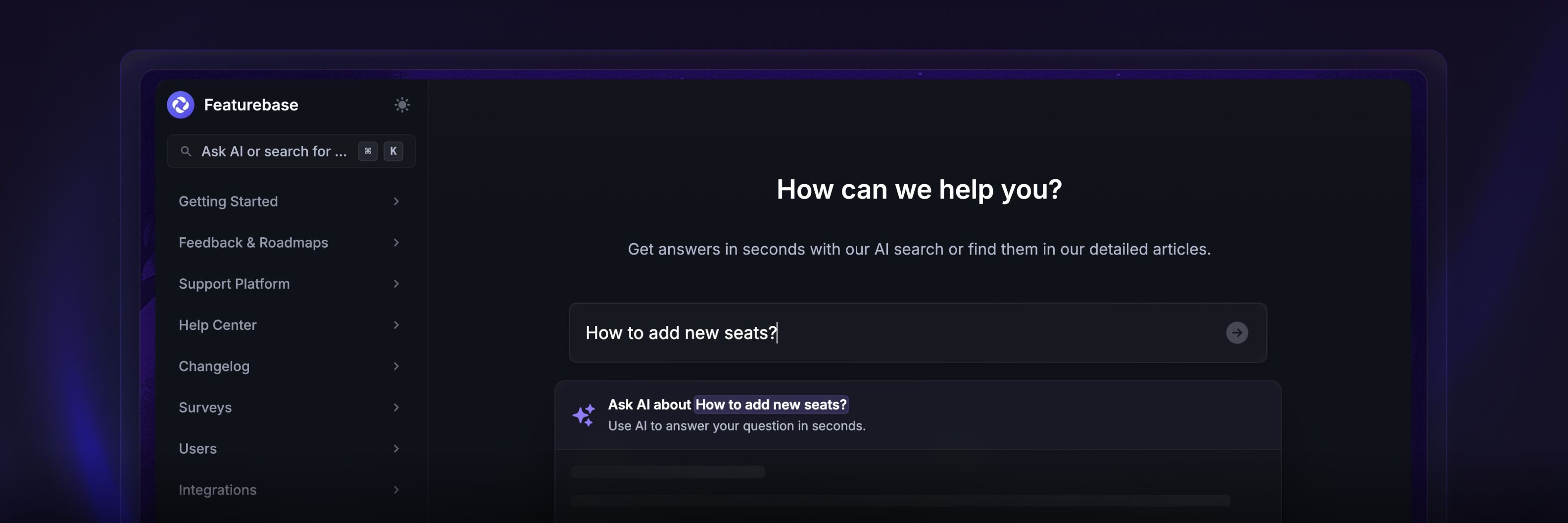This screenshot has height=523, width=1568.
Task: Expand the Feedback & Roadmaps chevron
Action: click(396, 242)
